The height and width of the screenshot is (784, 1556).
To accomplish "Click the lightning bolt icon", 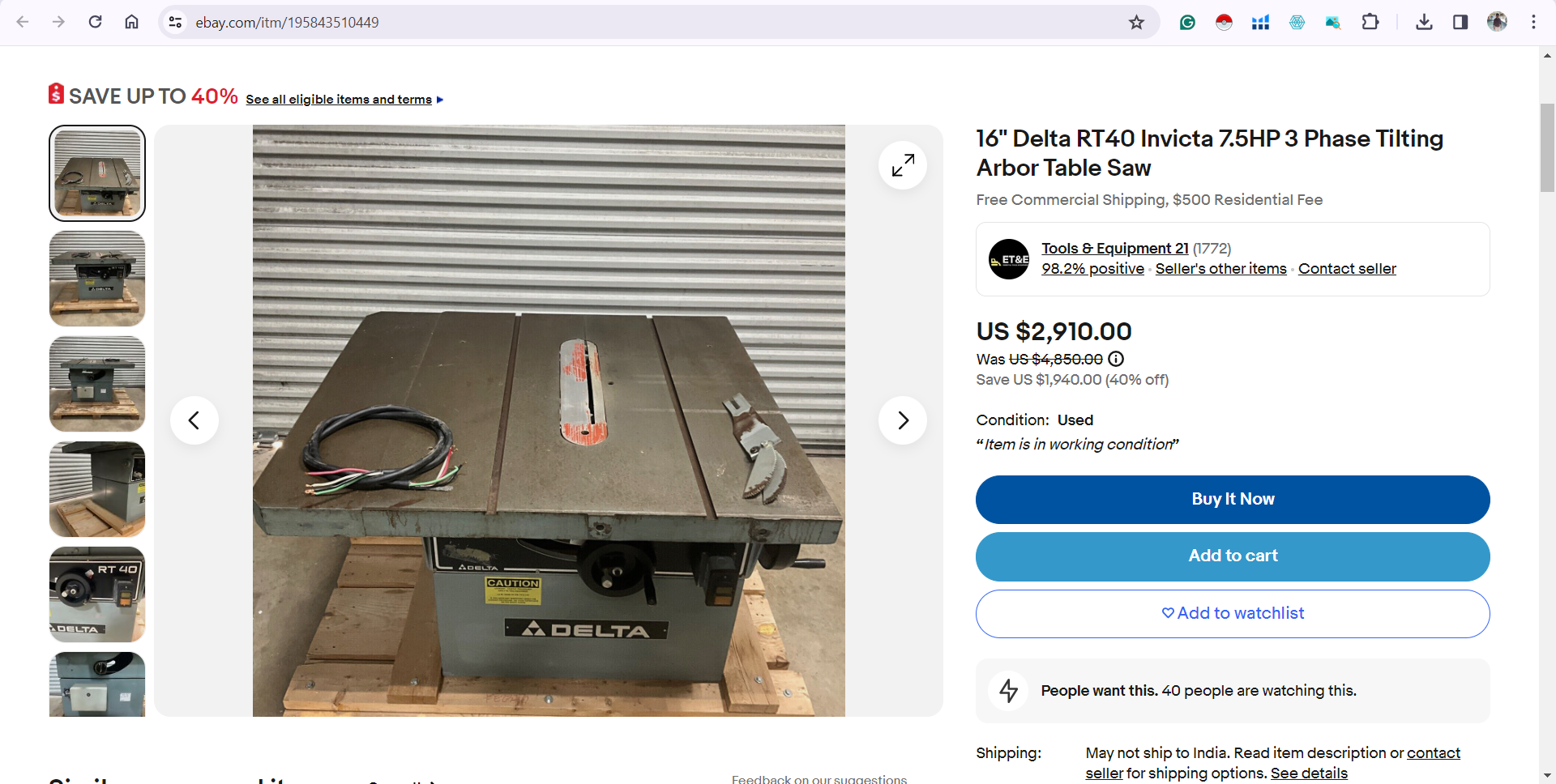I will coord(1008,691).
